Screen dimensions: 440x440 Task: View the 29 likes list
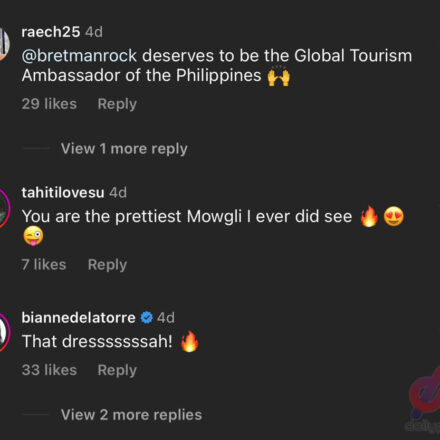point(49,104)
